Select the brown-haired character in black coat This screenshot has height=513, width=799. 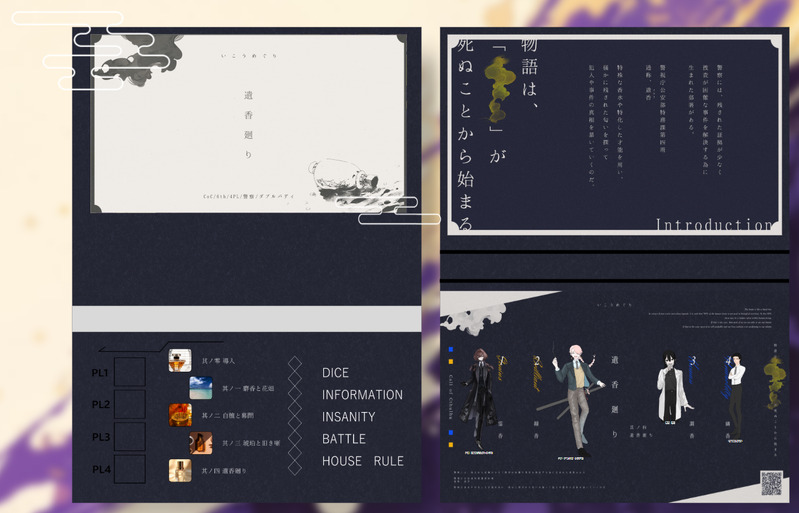tap(480, 400)
